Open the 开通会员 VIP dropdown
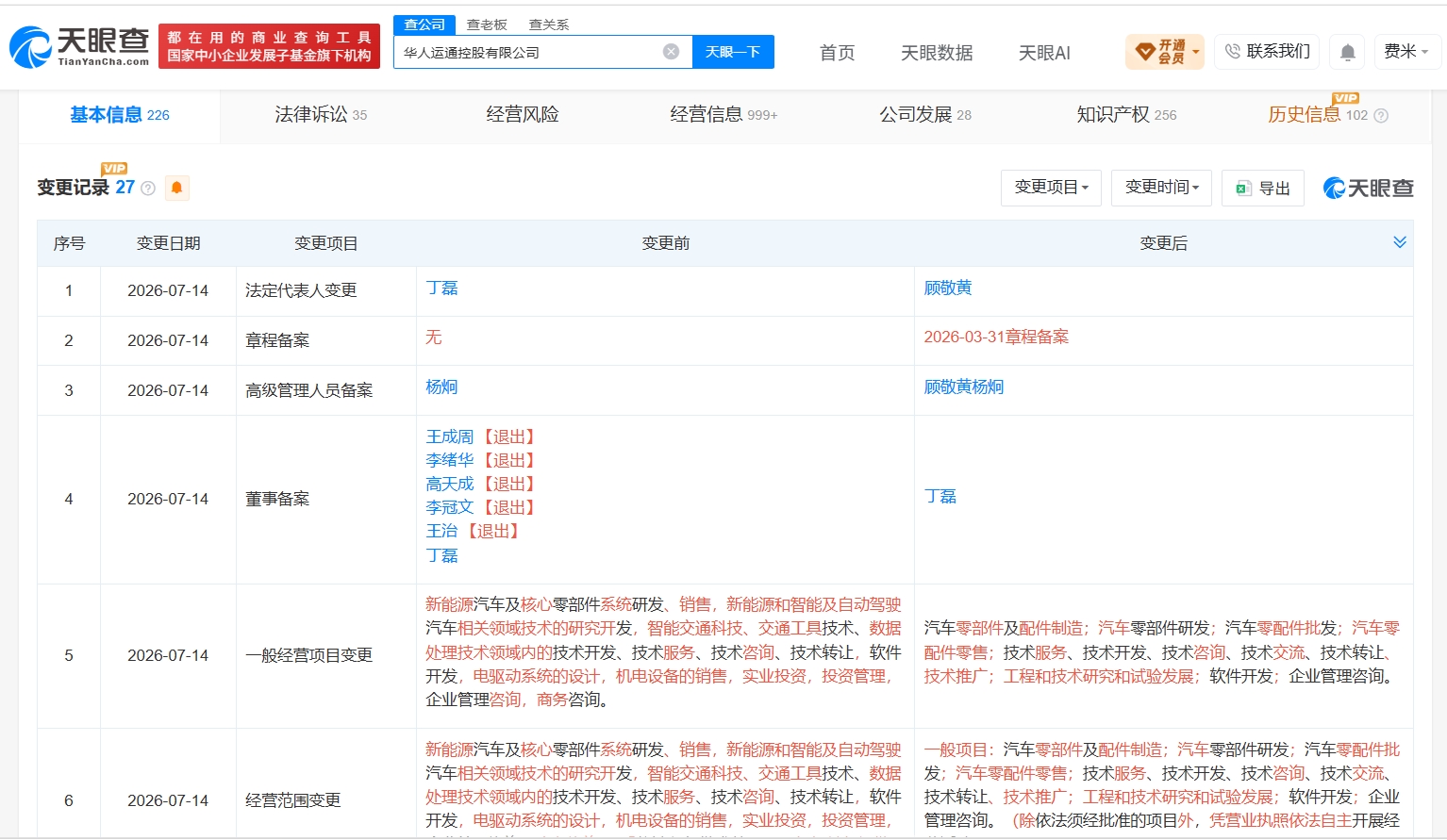This screenshot has height=840, width=1447. 1165,52
